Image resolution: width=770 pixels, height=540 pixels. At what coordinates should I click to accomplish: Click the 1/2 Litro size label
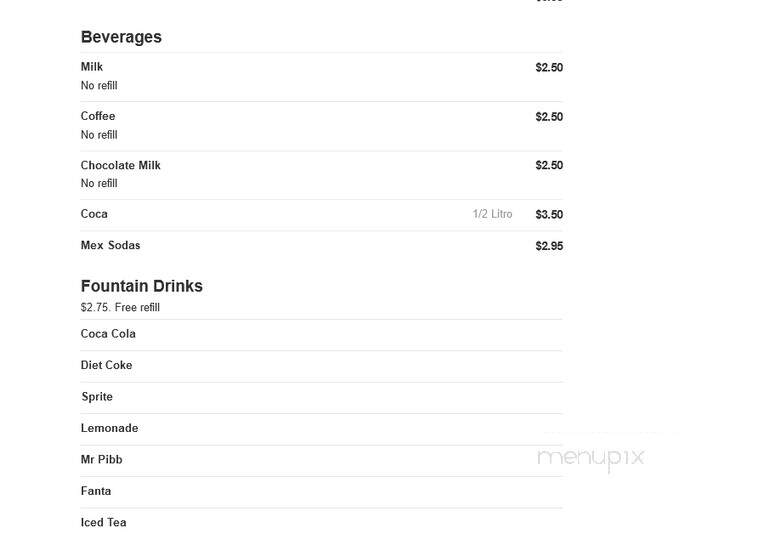492,214
